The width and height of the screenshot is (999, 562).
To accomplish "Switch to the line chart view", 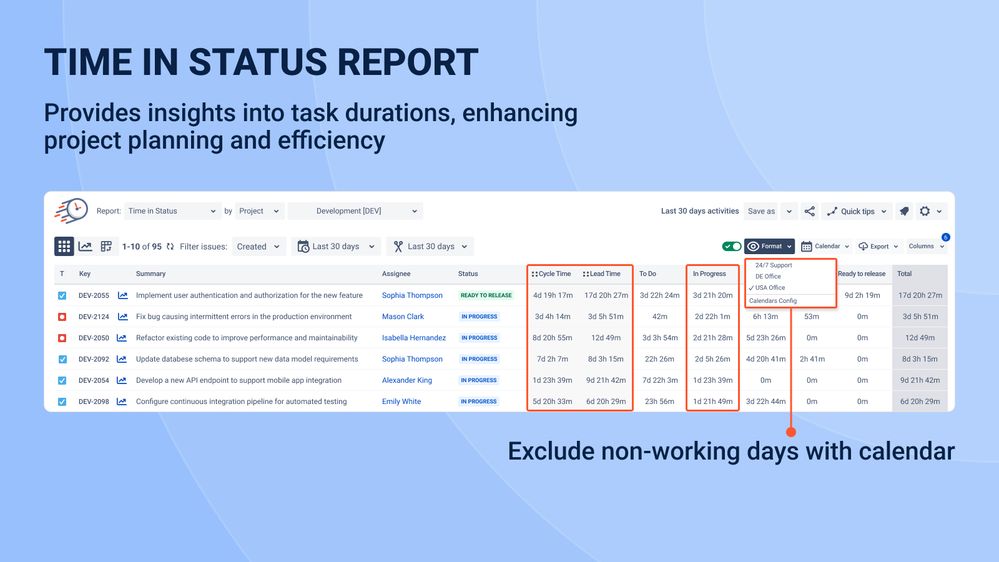I will [x=85, y=246].
